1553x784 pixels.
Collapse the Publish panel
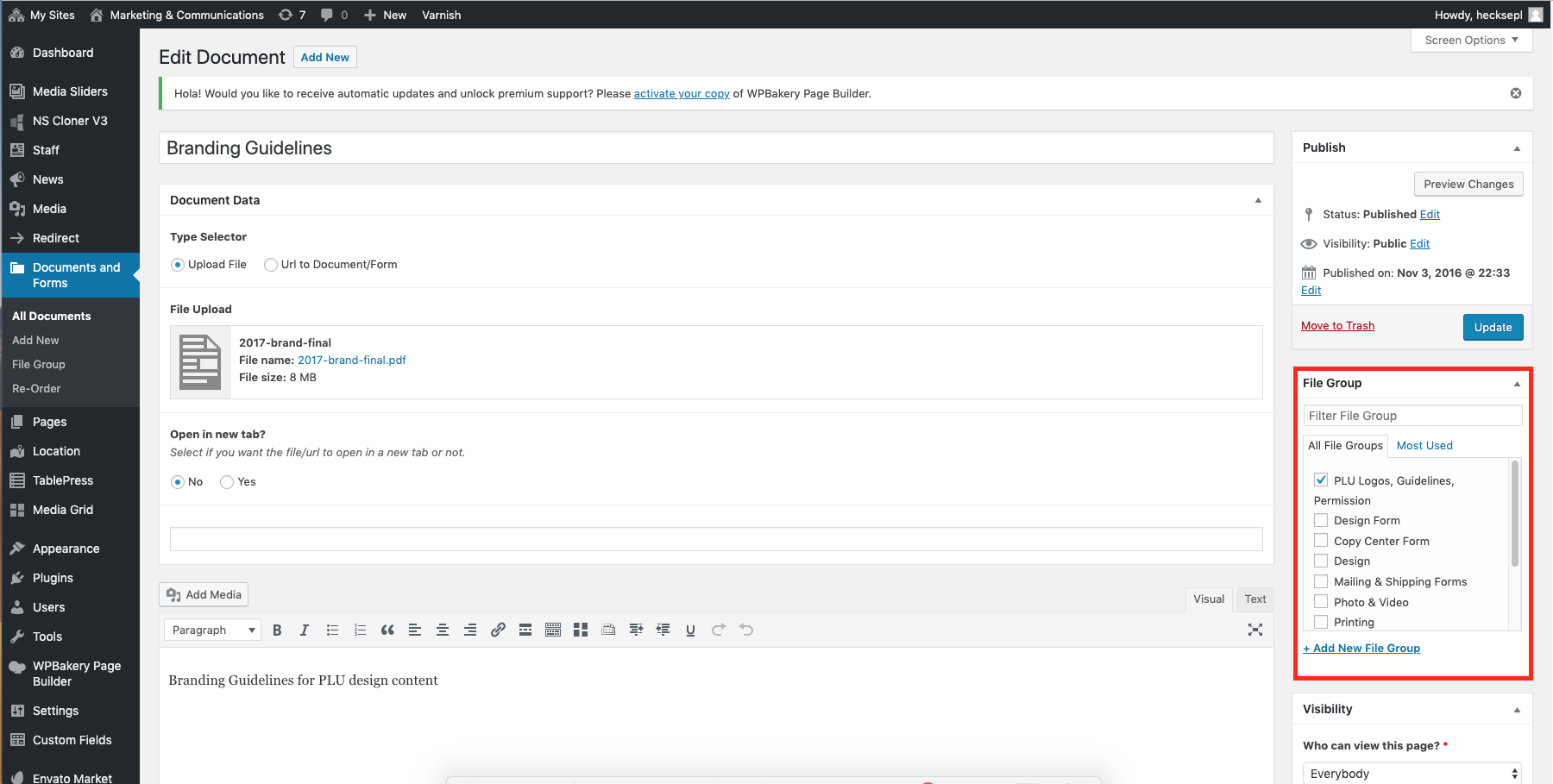1517,148
